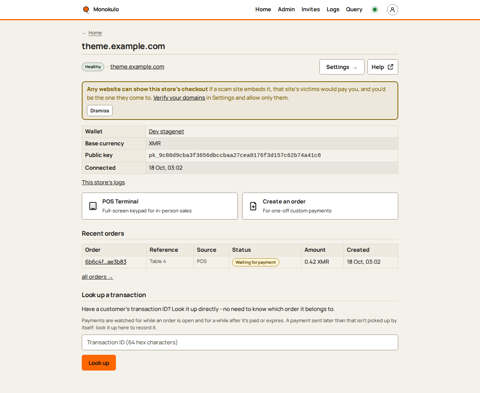Click the Create an order document icon

(x=253, y=206)
